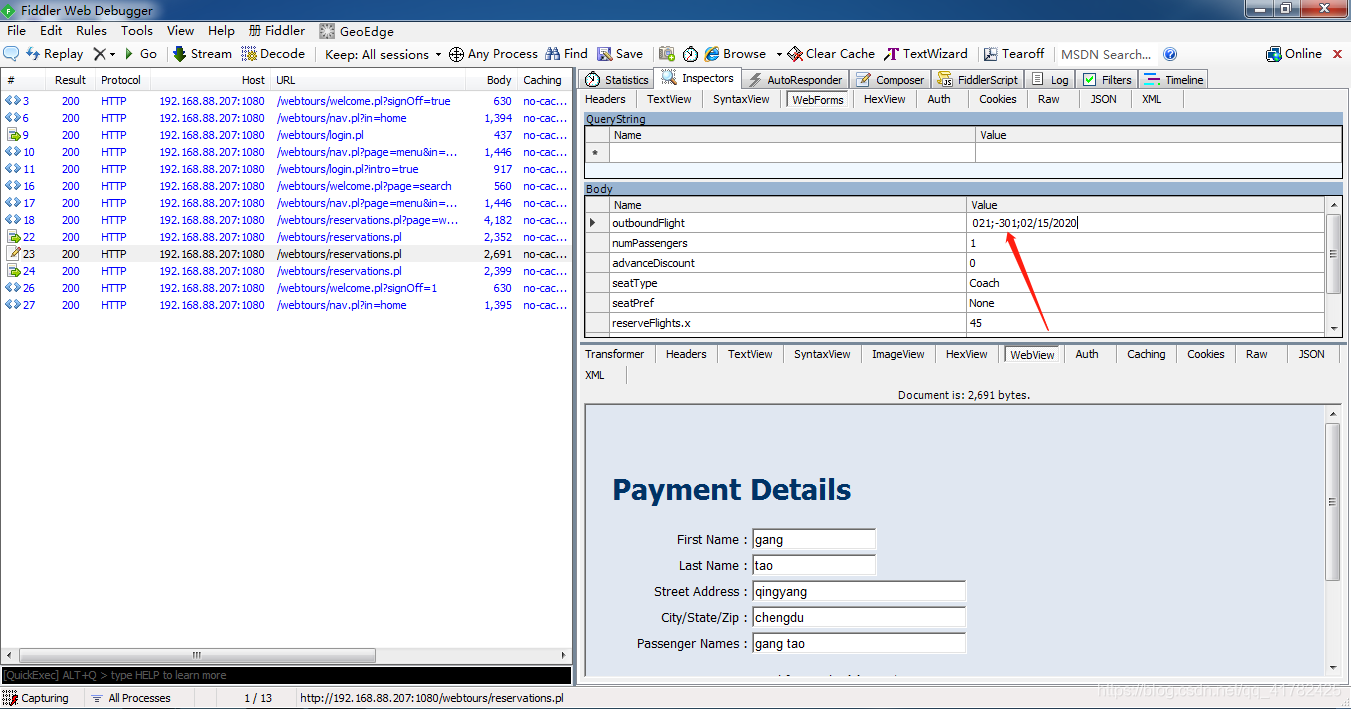Sort sessions by Protocol column header
This screenshot has width=1351, height=709.
click(x=122, y=80)
